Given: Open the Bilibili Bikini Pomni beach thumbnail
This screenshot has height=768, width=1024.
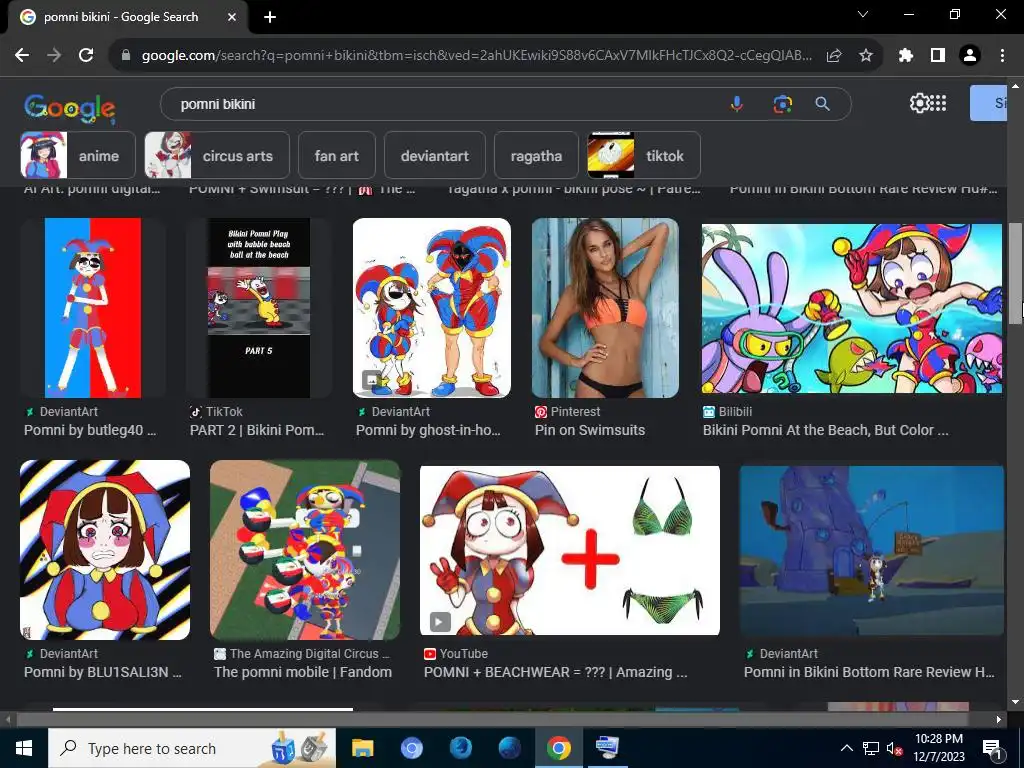Looking at the screenshot, I should click(852, 308).
